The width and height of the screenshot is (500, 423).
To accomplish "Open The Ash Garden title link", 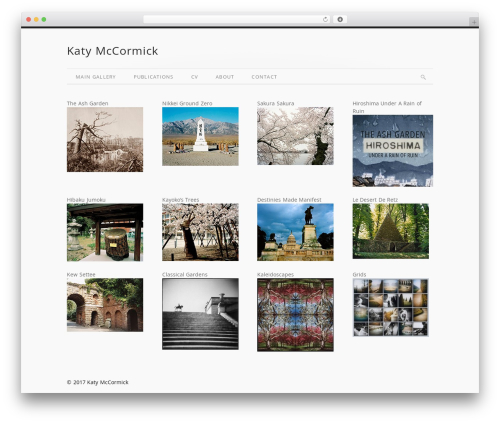I will tap(87, 103).
